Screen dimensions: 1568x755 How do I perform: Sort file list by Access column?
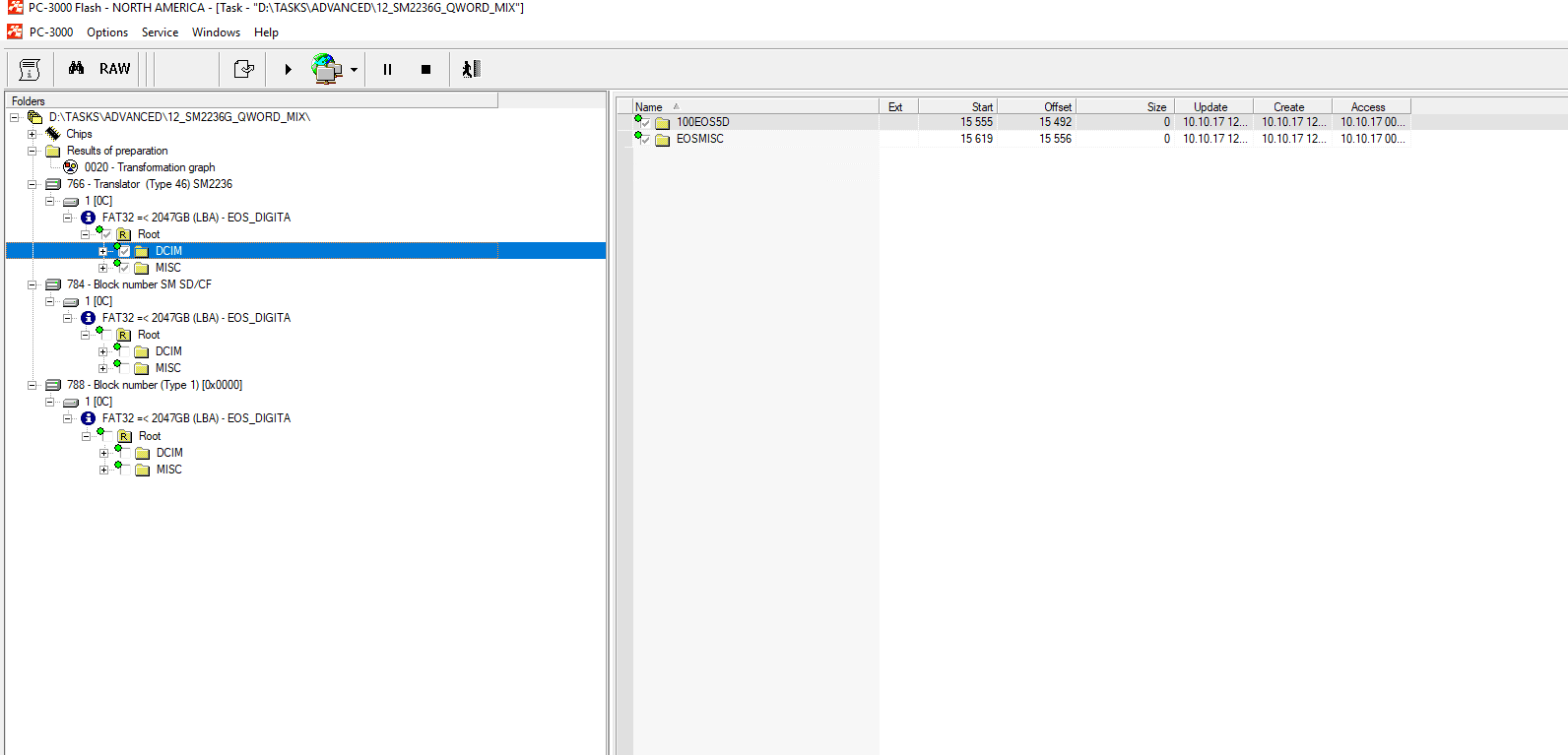1371,106
